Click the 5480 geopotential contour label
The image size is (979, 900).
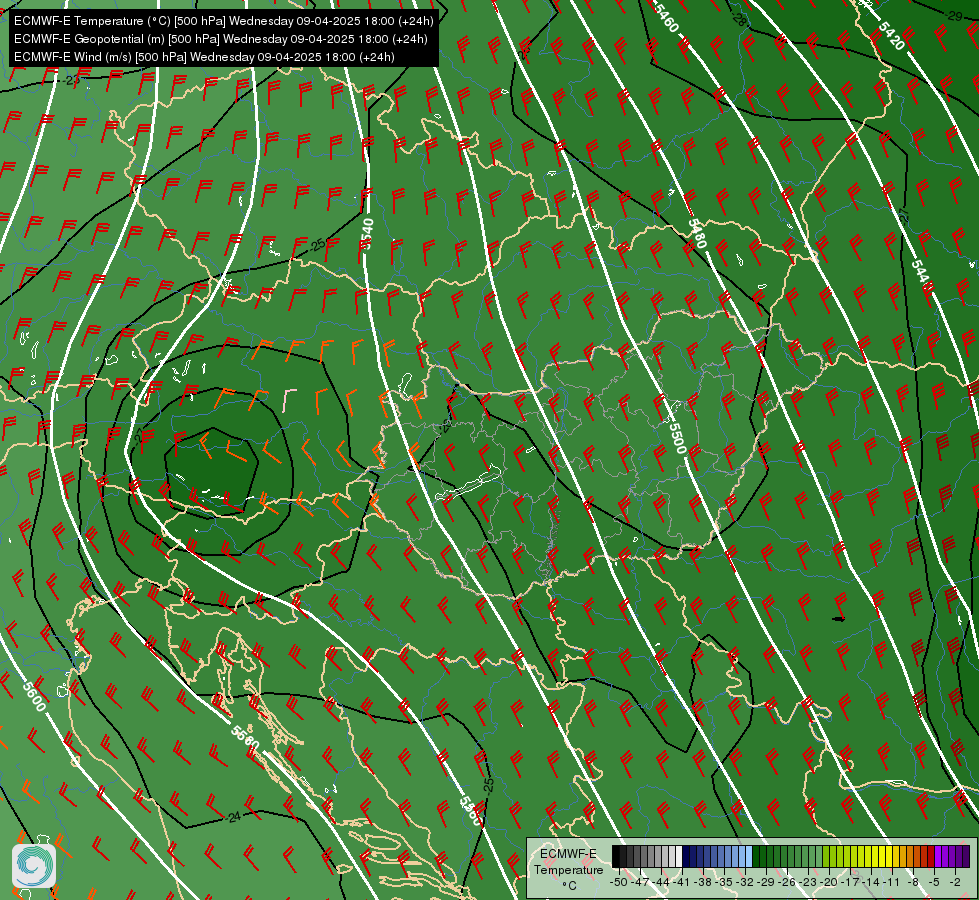(697, 232)
